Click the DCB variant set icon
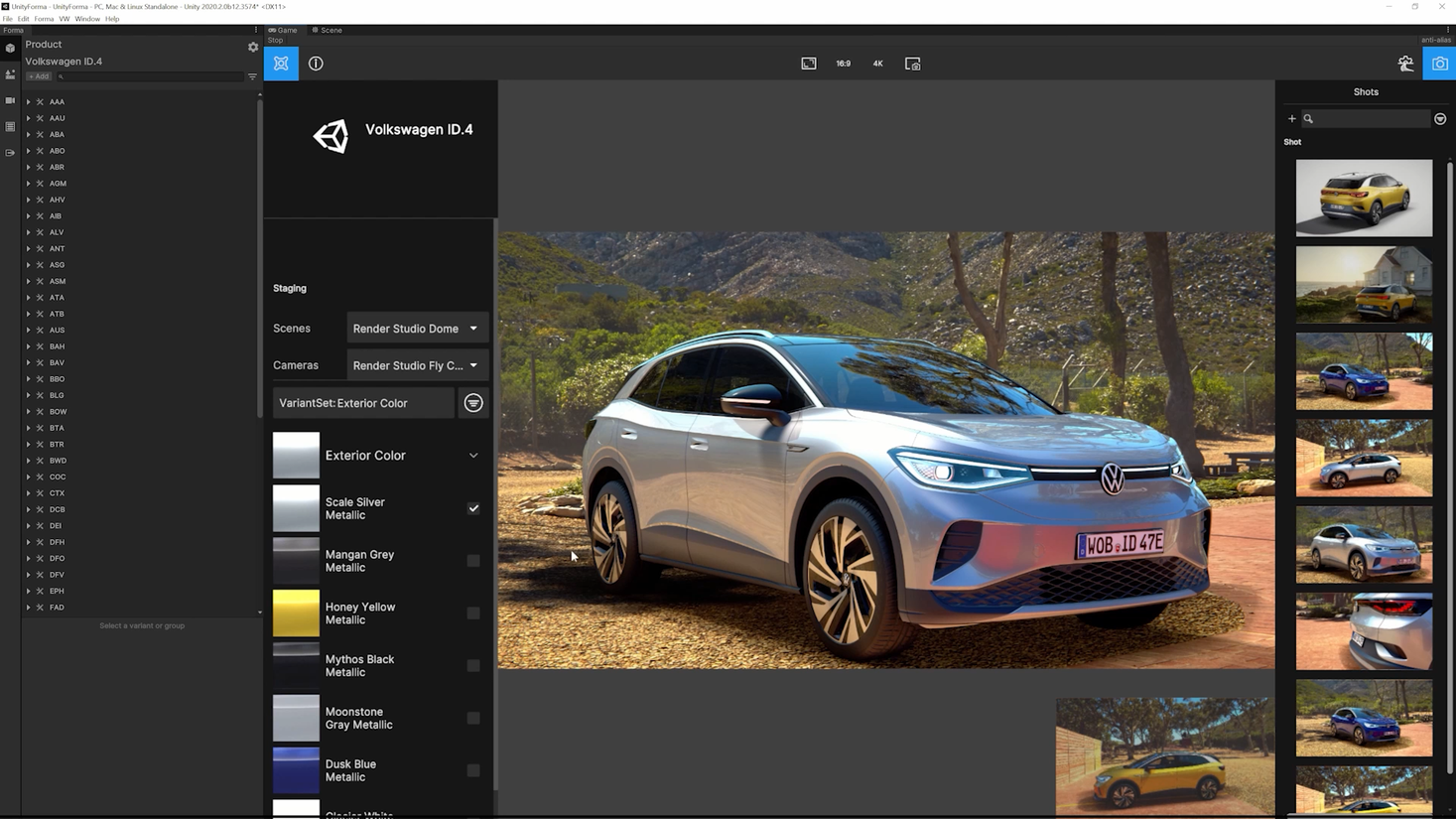 40,509
